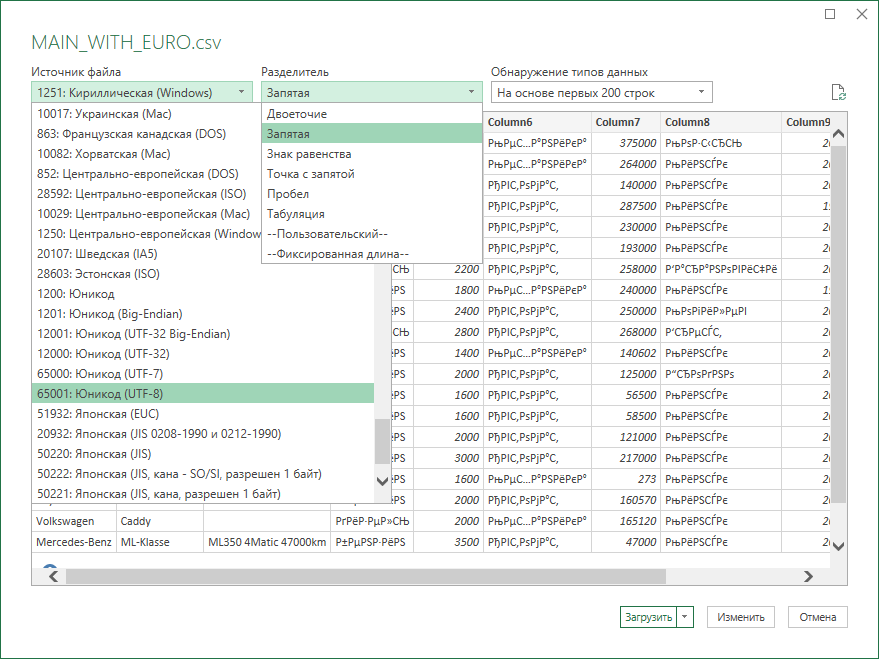The image size is (879, 659).
Task: Select Двоеточие delimiter option
Action: click(x=372, y=114)
